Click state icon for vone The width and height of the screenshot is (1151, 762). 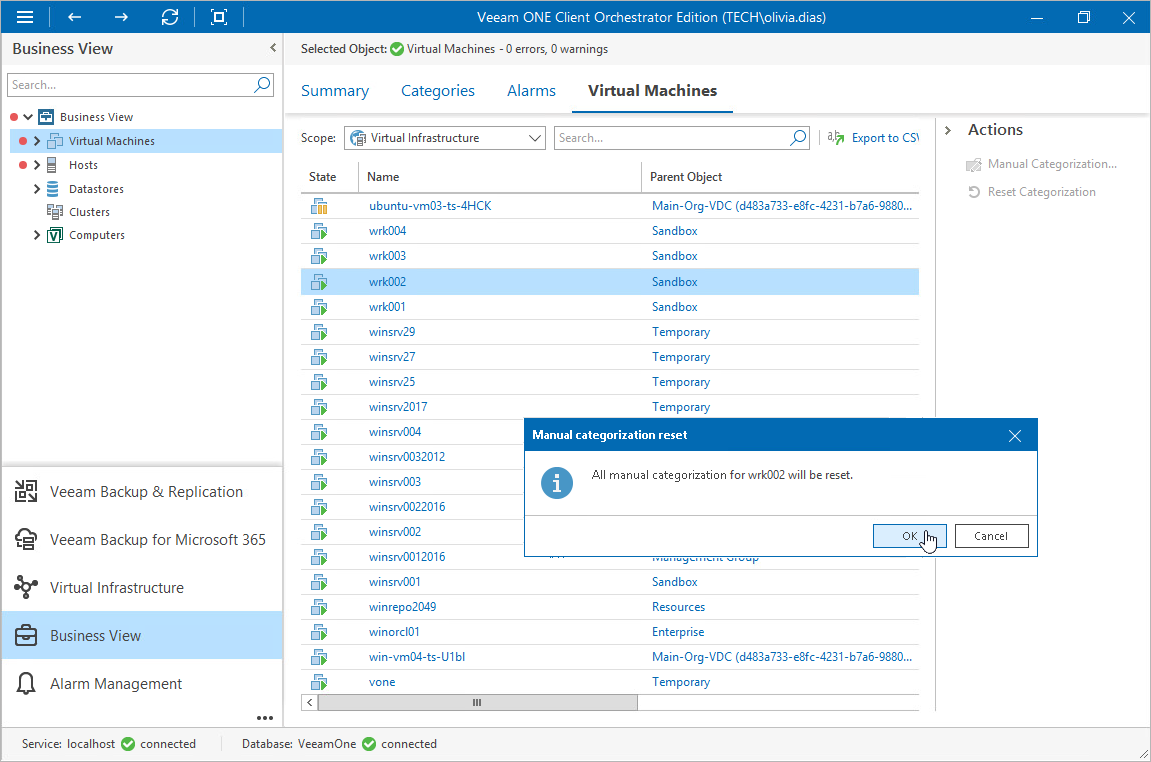tap(319, 682)
